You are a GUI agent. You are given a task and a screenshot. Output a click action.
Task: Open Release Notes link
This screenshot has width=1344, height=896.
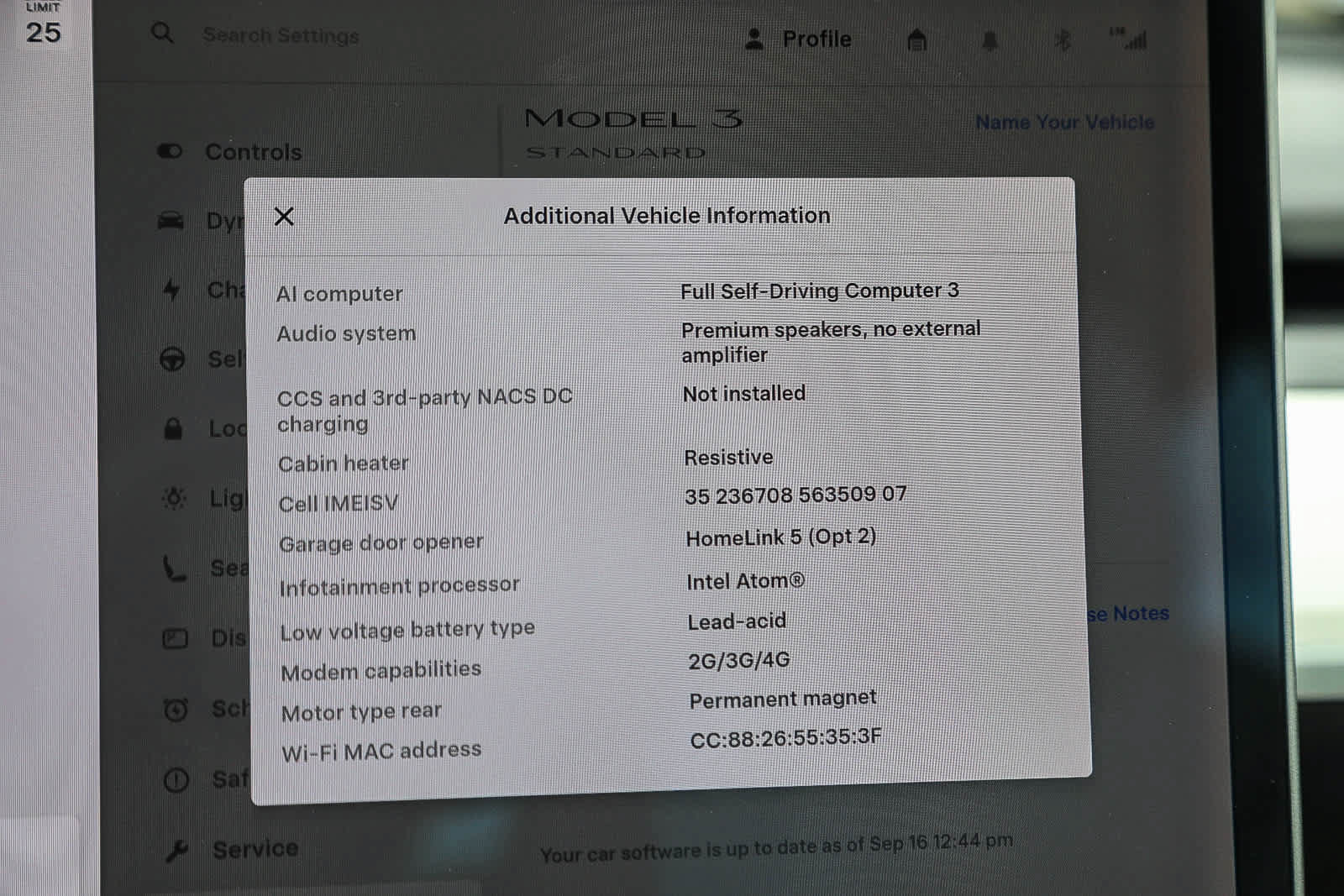1128,614
